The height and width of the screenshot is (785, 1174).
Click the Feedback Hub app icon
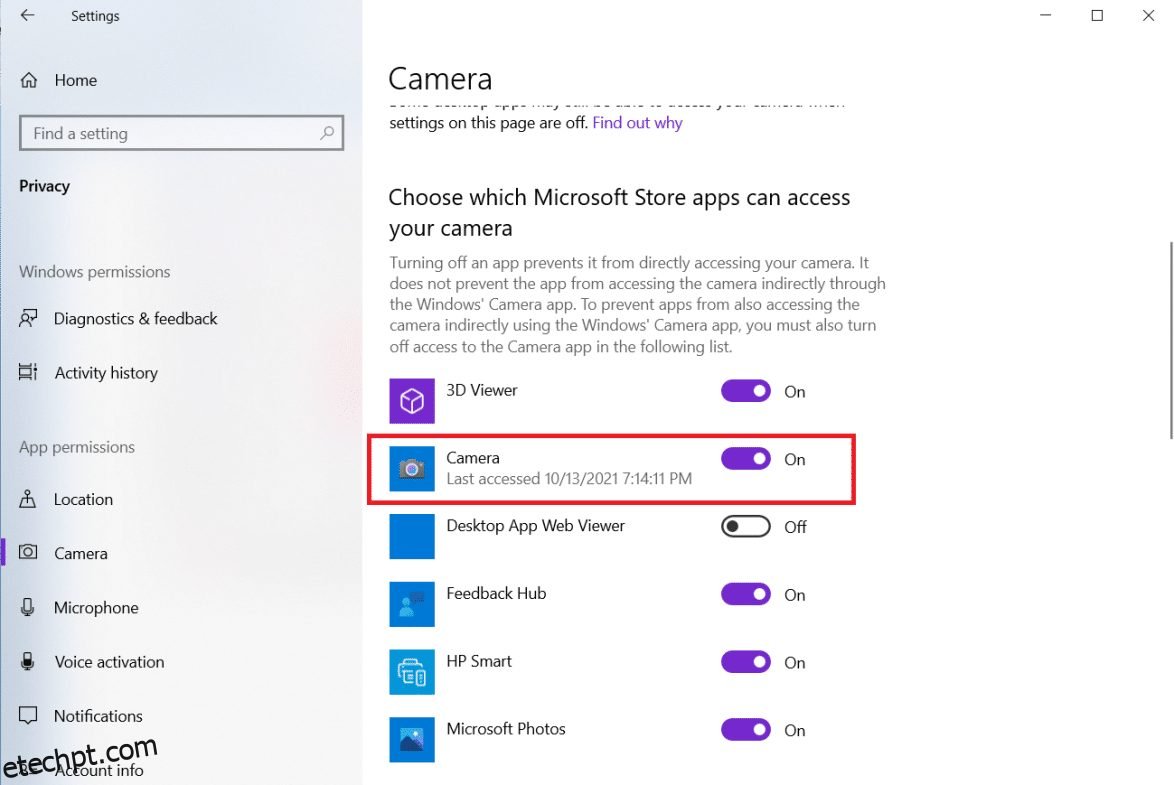[x=412, y=604]
